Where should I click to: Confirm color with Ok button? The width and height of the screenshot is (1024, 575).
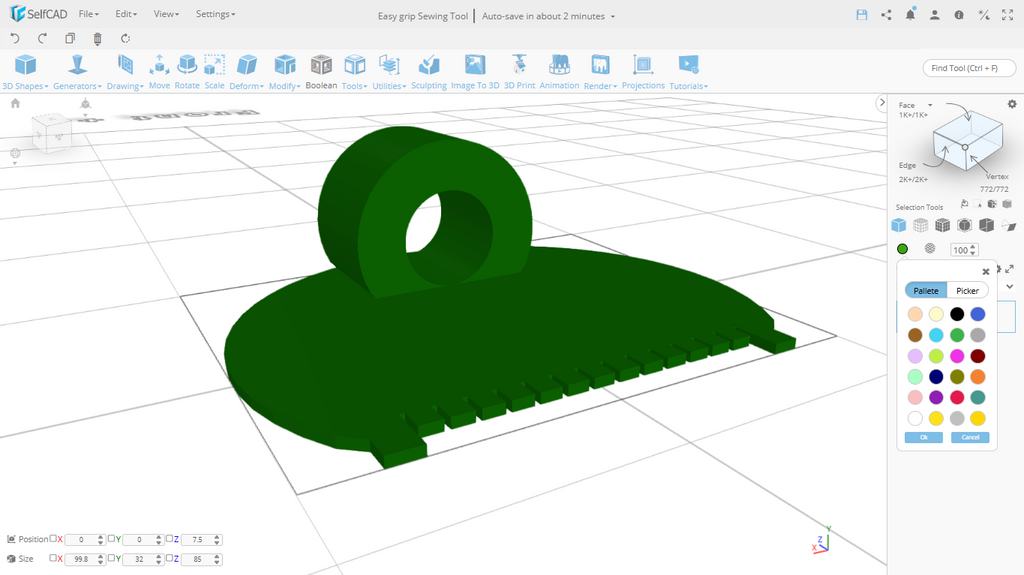click(923, 437)
